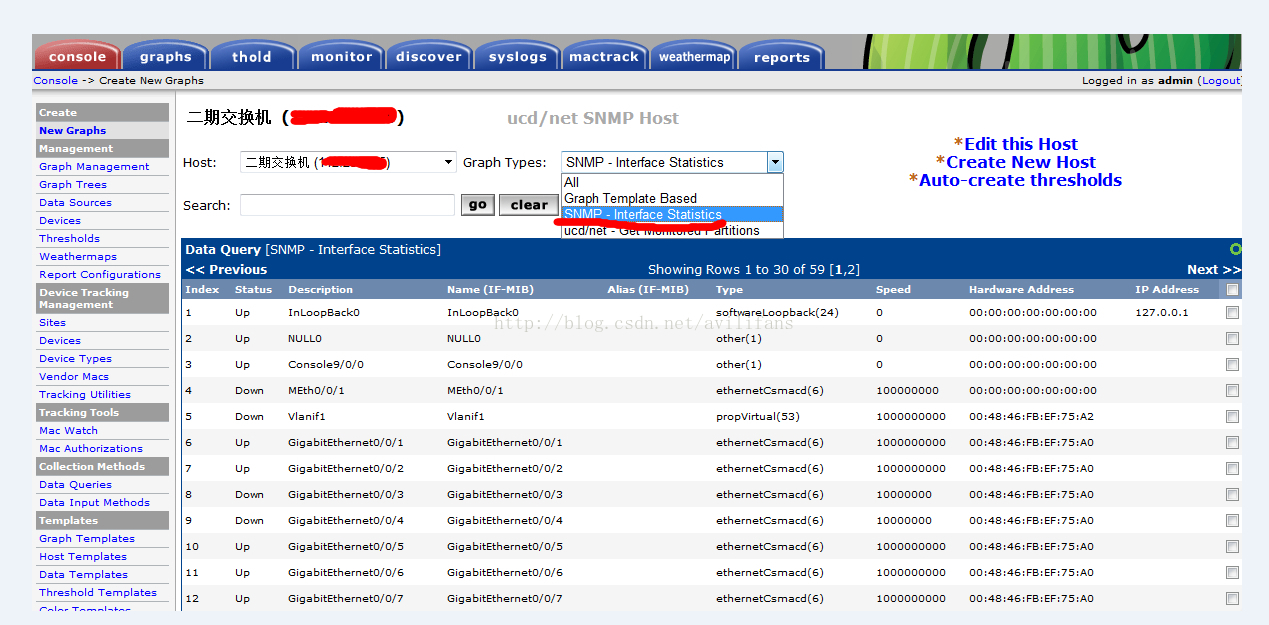Check the NULL0 row checkbox
Image resolution: width=1269 pixels, height=625 pixels.
[1232, 338]
